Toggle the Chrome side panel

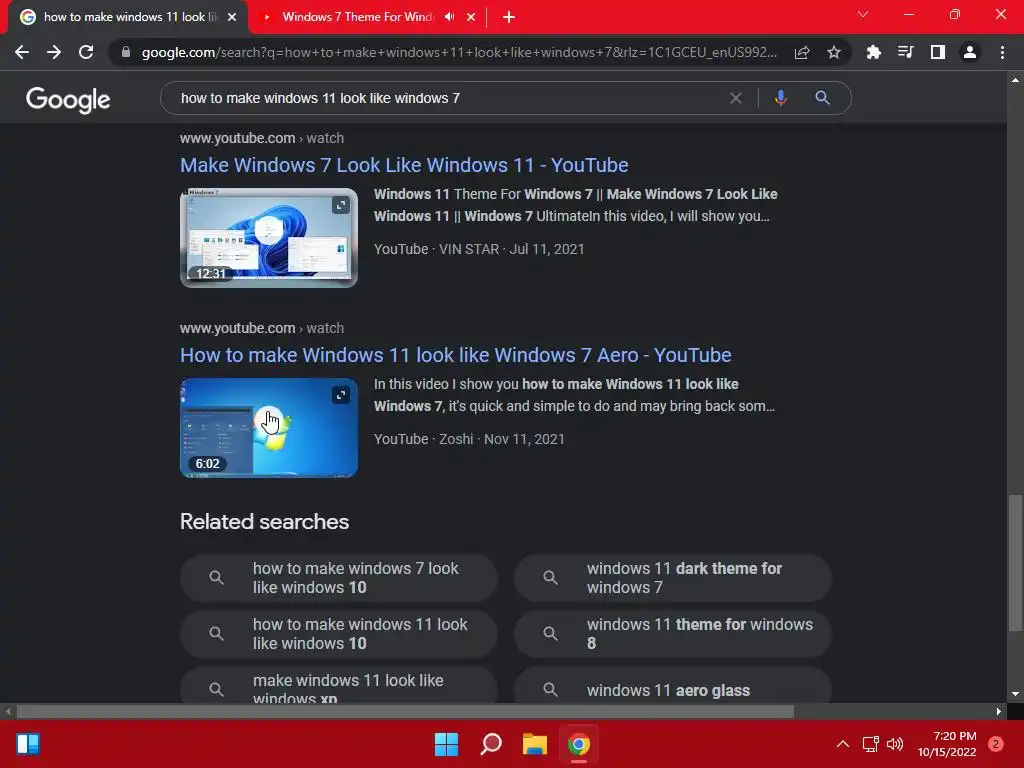pos(938,52)
